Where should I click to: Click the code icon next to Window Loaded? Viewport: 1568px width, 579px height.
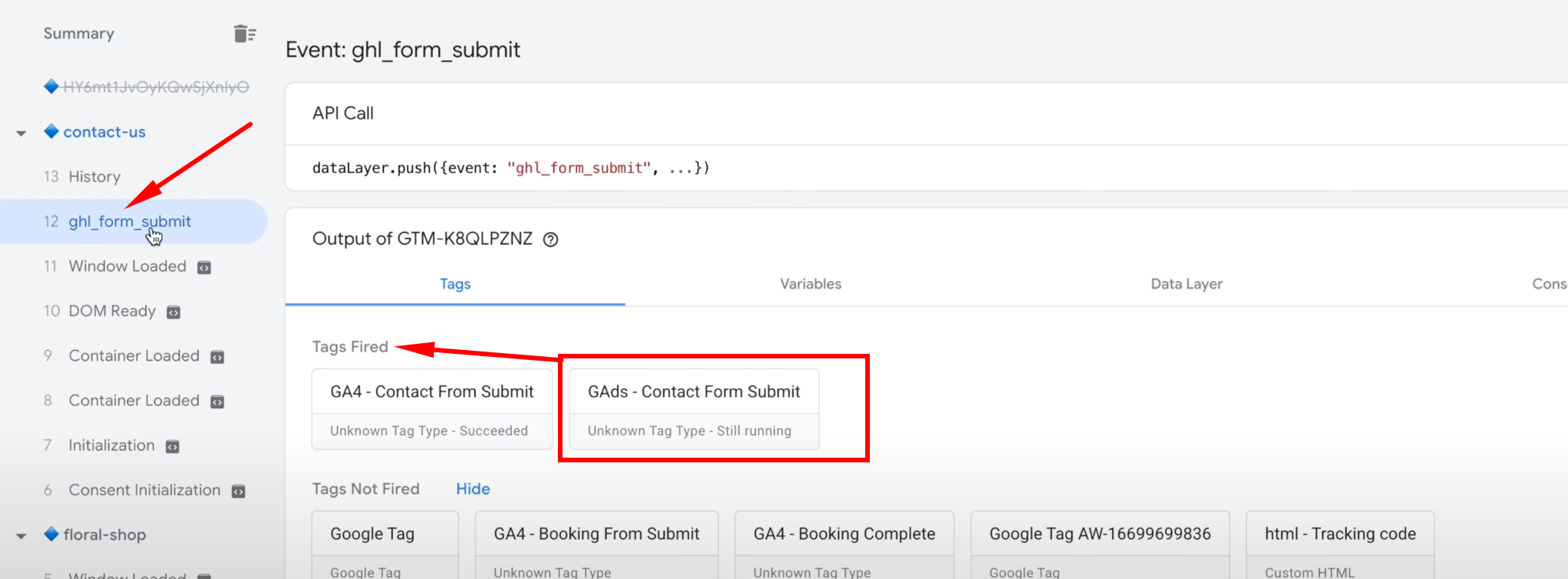point(204,267)
